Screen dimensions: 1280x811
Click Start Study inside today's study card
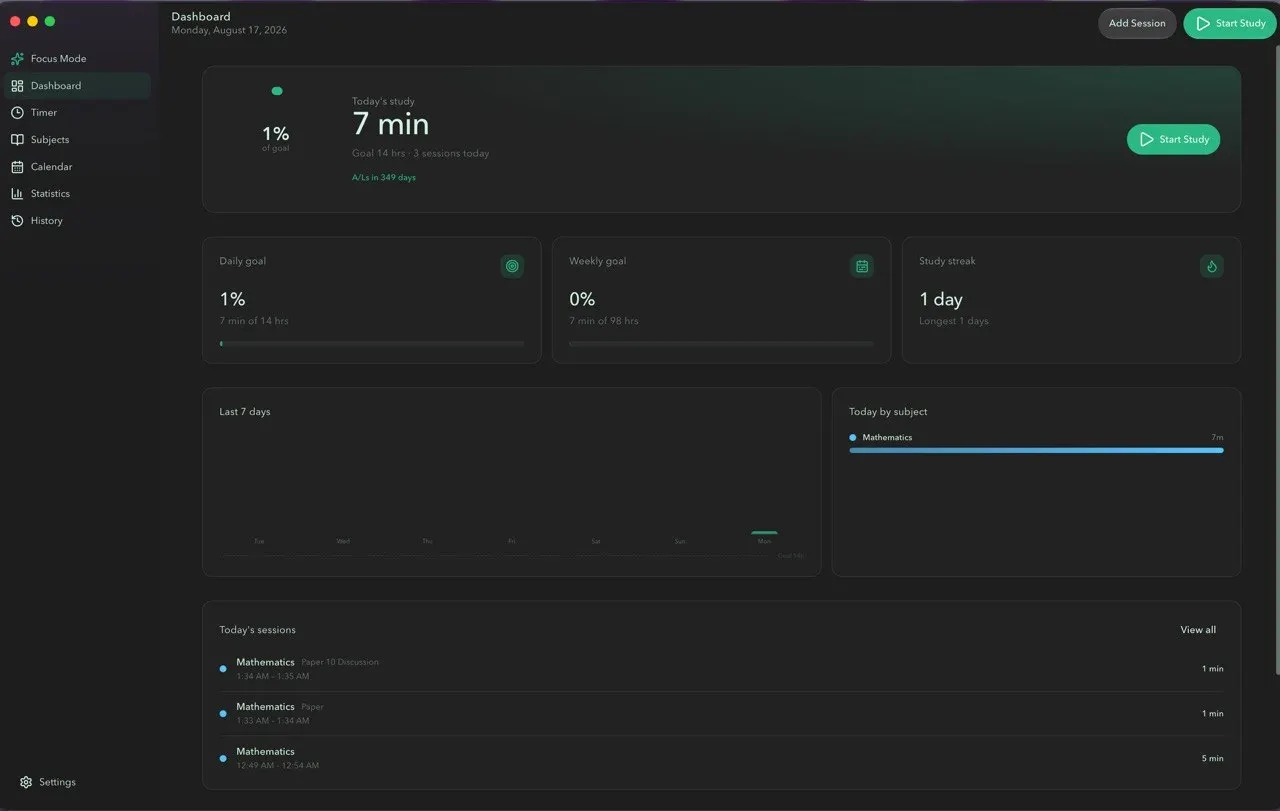point(1173,139)
